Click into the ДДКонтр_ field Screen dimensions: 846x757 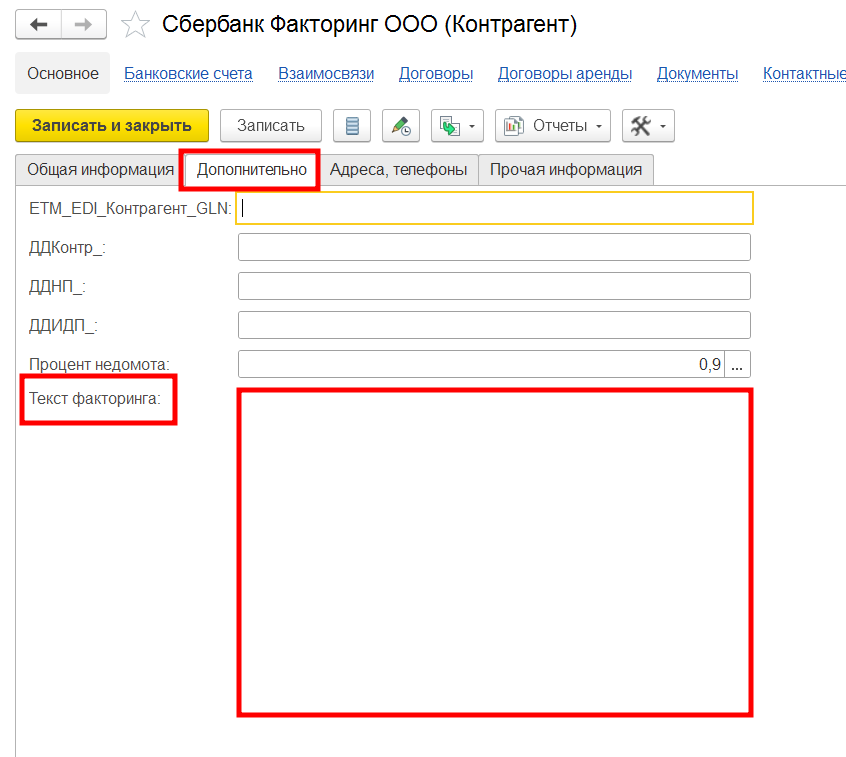(x=494, y=247)
